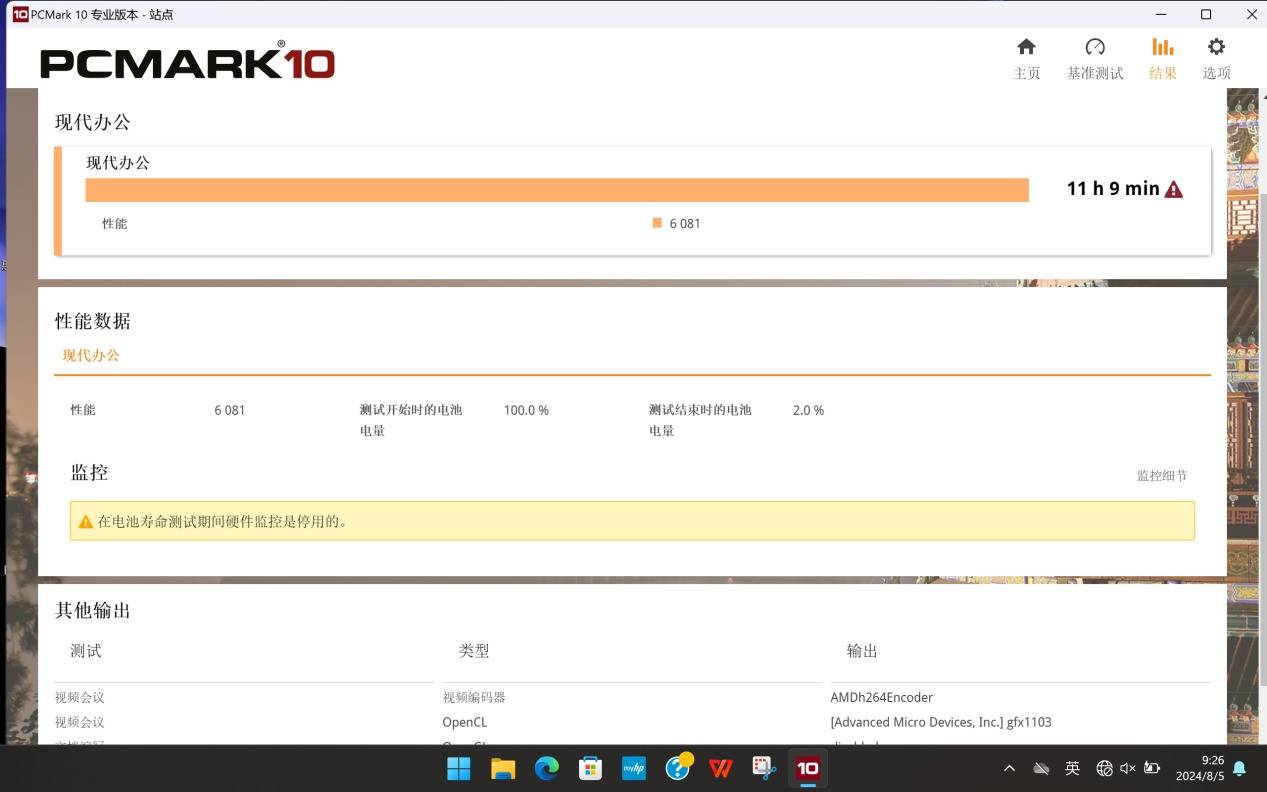Go to the 主页 home tab
This screenshot has width=1267, height=792.
(x=1027, y=59)
